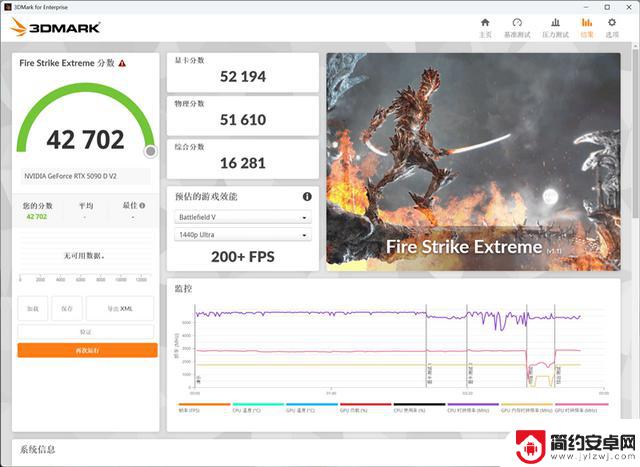Click the info icon next to Best (最佳)
Image resolution: width=640 pixels, height=467 pixels.
142,206
